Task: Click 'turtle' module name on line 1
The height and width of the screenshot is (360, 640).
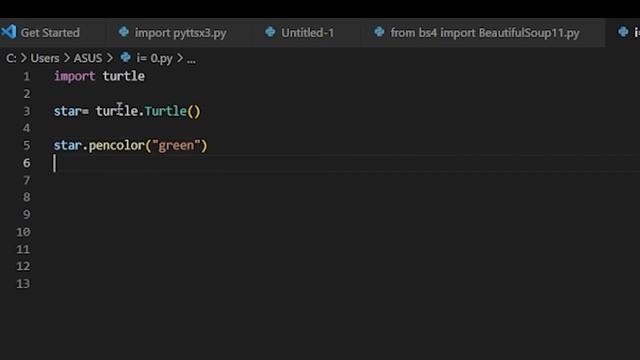Action: pyautogui.click(x=123, y=76)
